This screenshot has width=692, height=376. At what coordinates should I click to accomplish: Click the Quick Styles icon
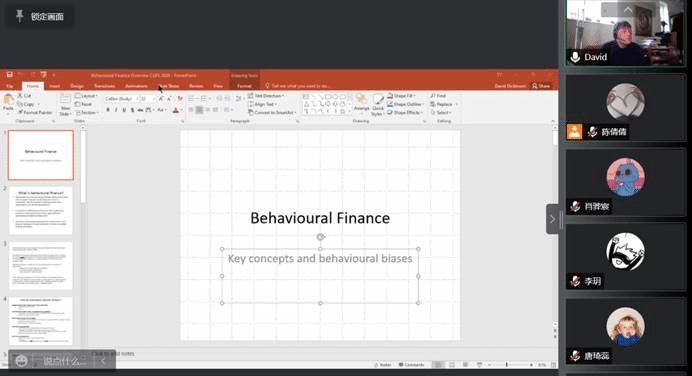378,105
